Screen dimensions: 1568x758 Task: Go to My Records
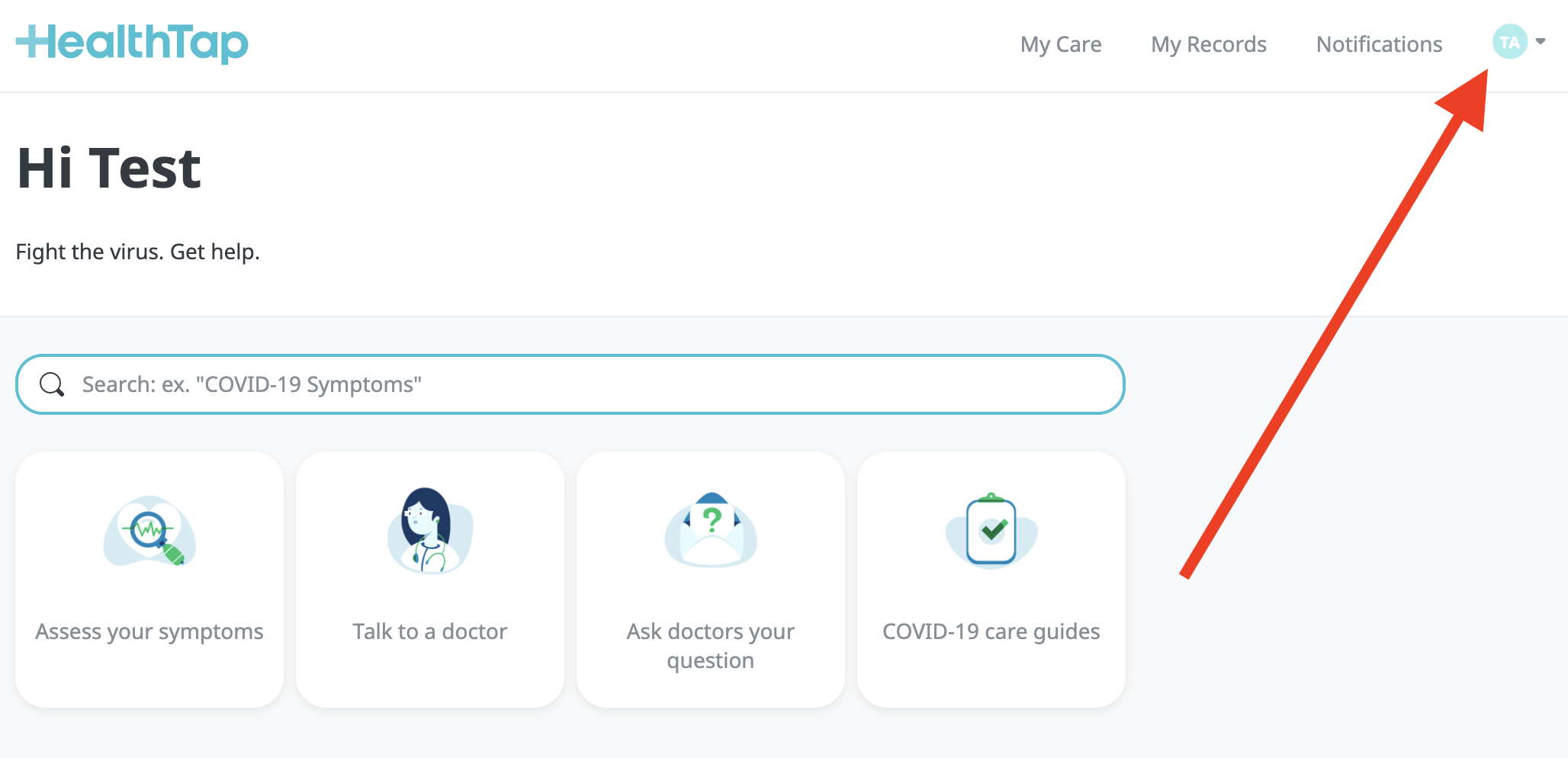pos(1209,44)
